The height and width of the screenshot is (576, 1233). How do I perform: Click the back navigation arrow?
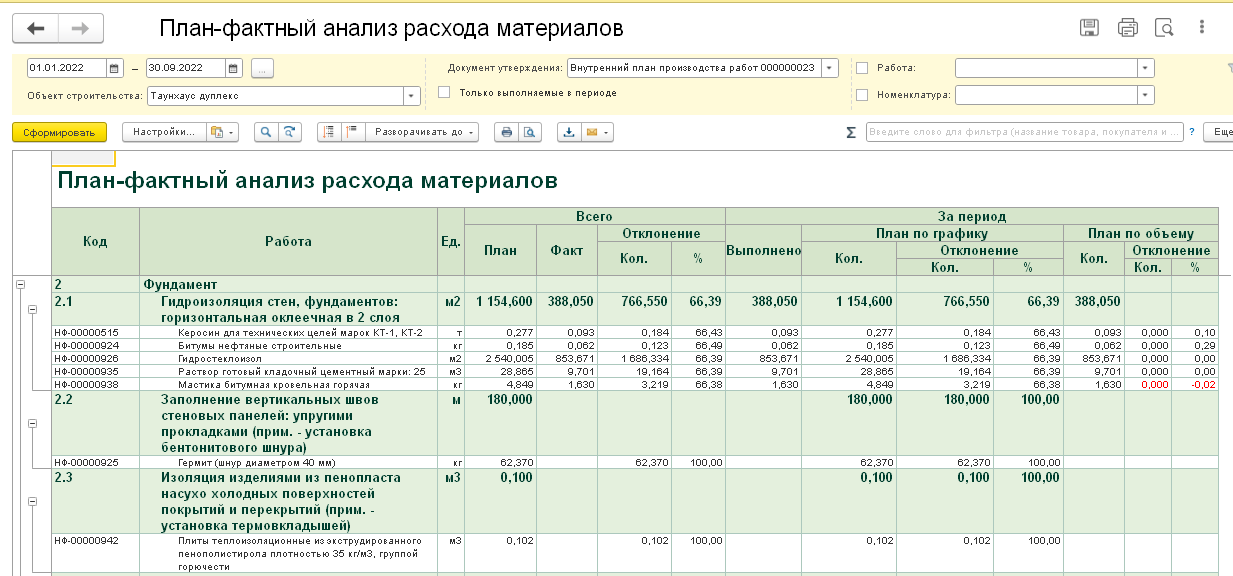pos(36,29)
